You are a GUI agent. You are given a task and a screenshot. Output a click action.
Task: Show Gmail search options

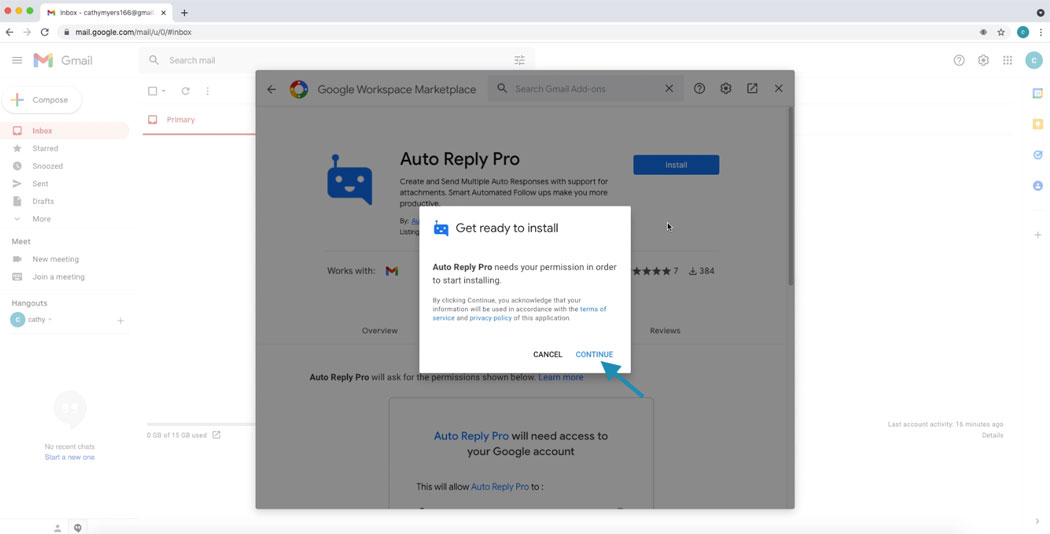pos(520,60)
